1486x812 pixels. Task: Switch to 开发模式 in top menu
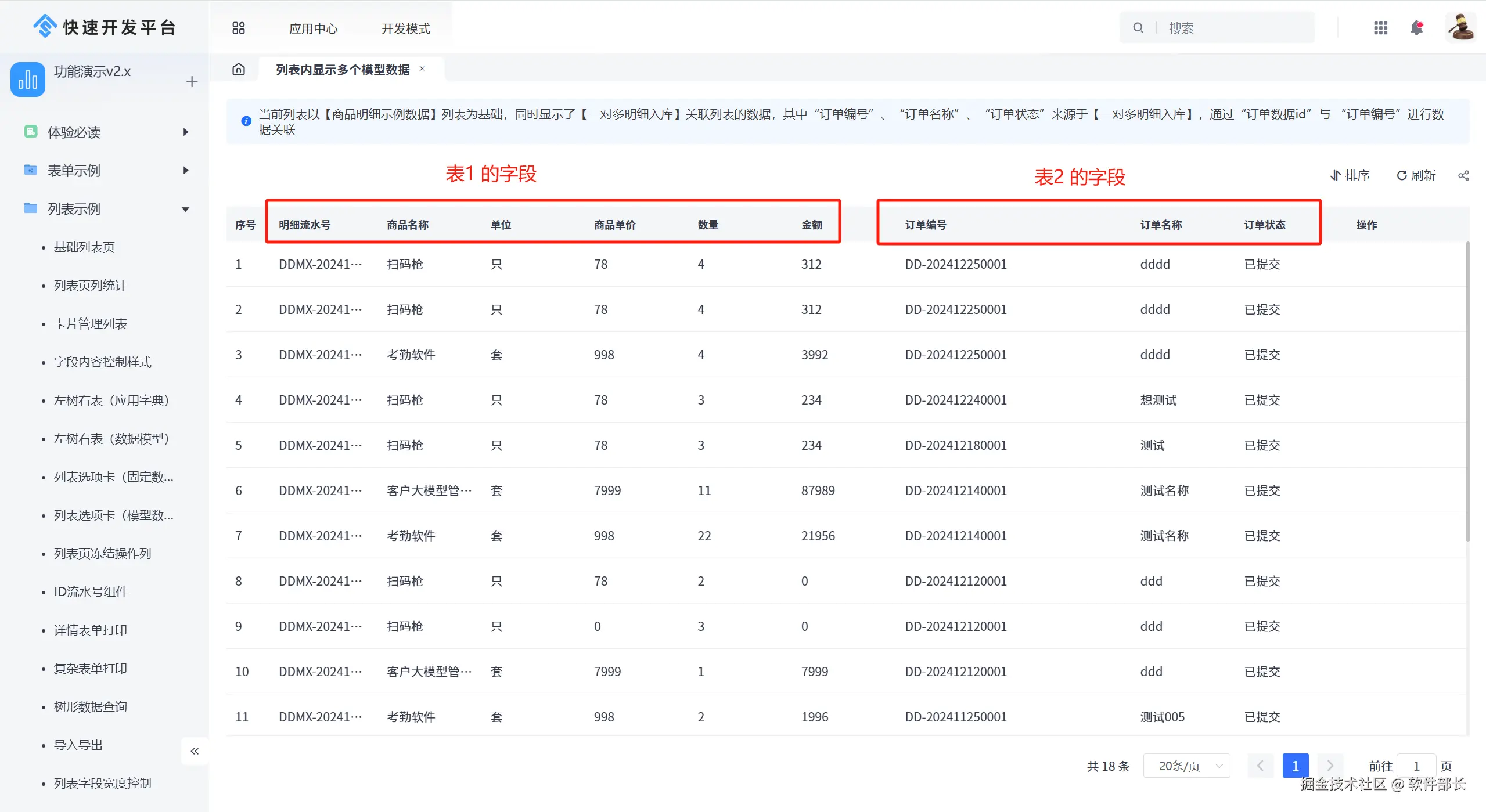coord(405,28)
